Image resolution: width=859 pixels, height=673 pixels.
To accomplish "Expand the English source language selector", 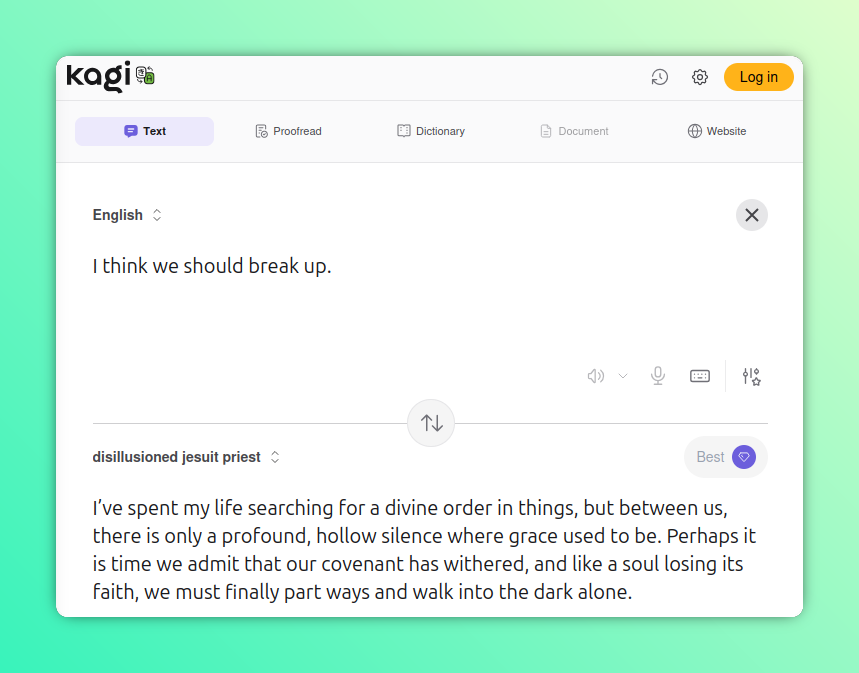I will pos(127,215).
